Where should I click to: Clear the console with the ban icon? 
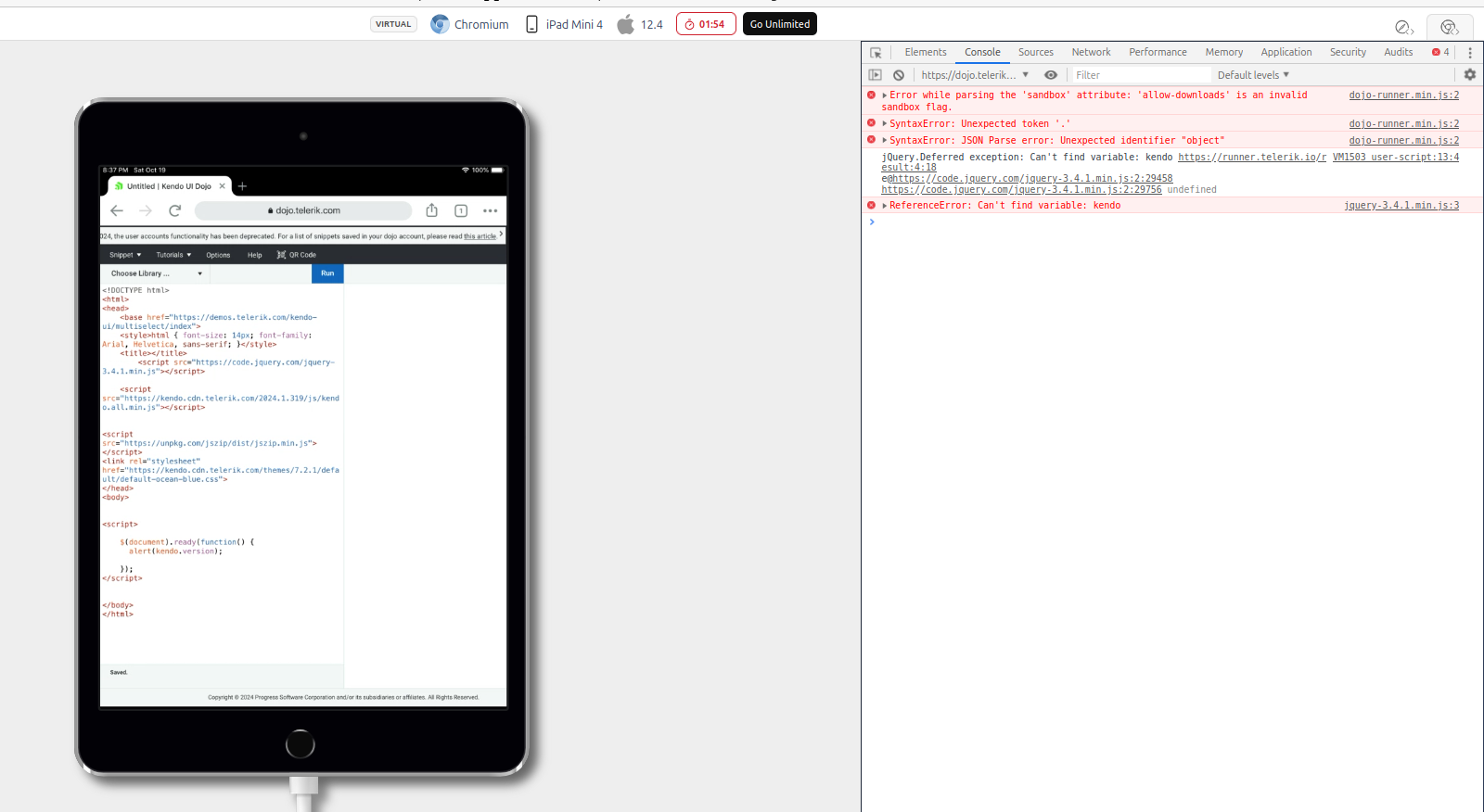(x=899, y=75)
